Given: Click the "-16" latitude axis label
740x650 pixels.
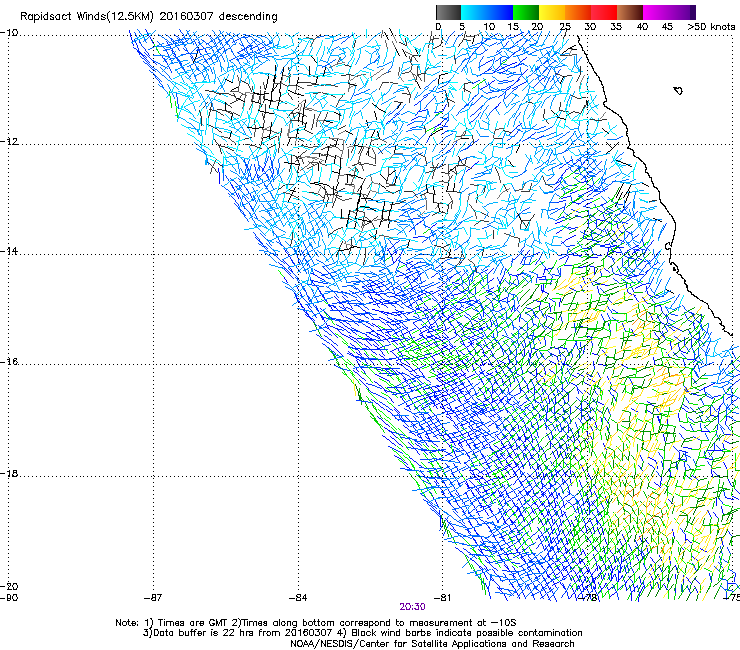Looking at the screenshot, I should [9, 362].
